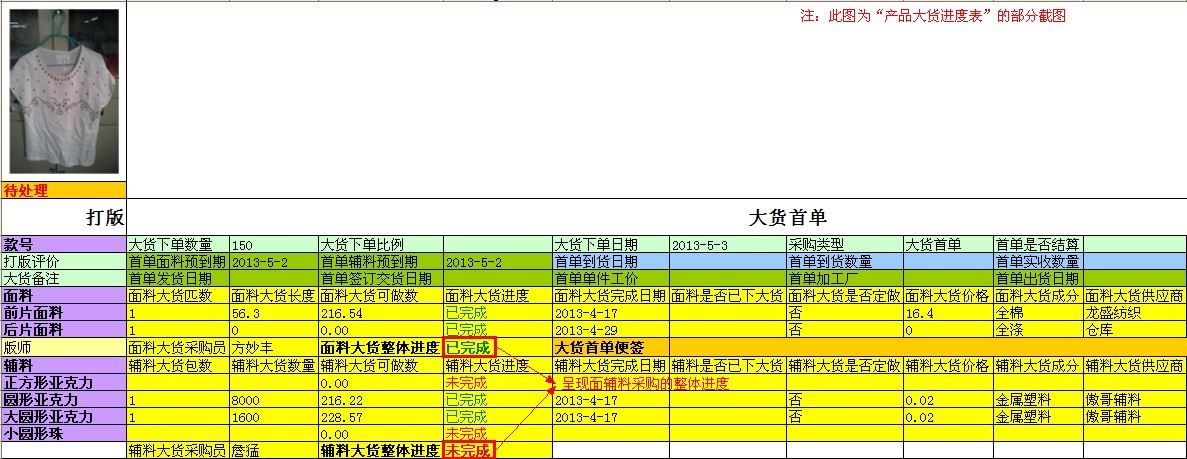Screen dimensions: 1187x459
Task: Click the white blouse product photo
Action: pos(64,91)
